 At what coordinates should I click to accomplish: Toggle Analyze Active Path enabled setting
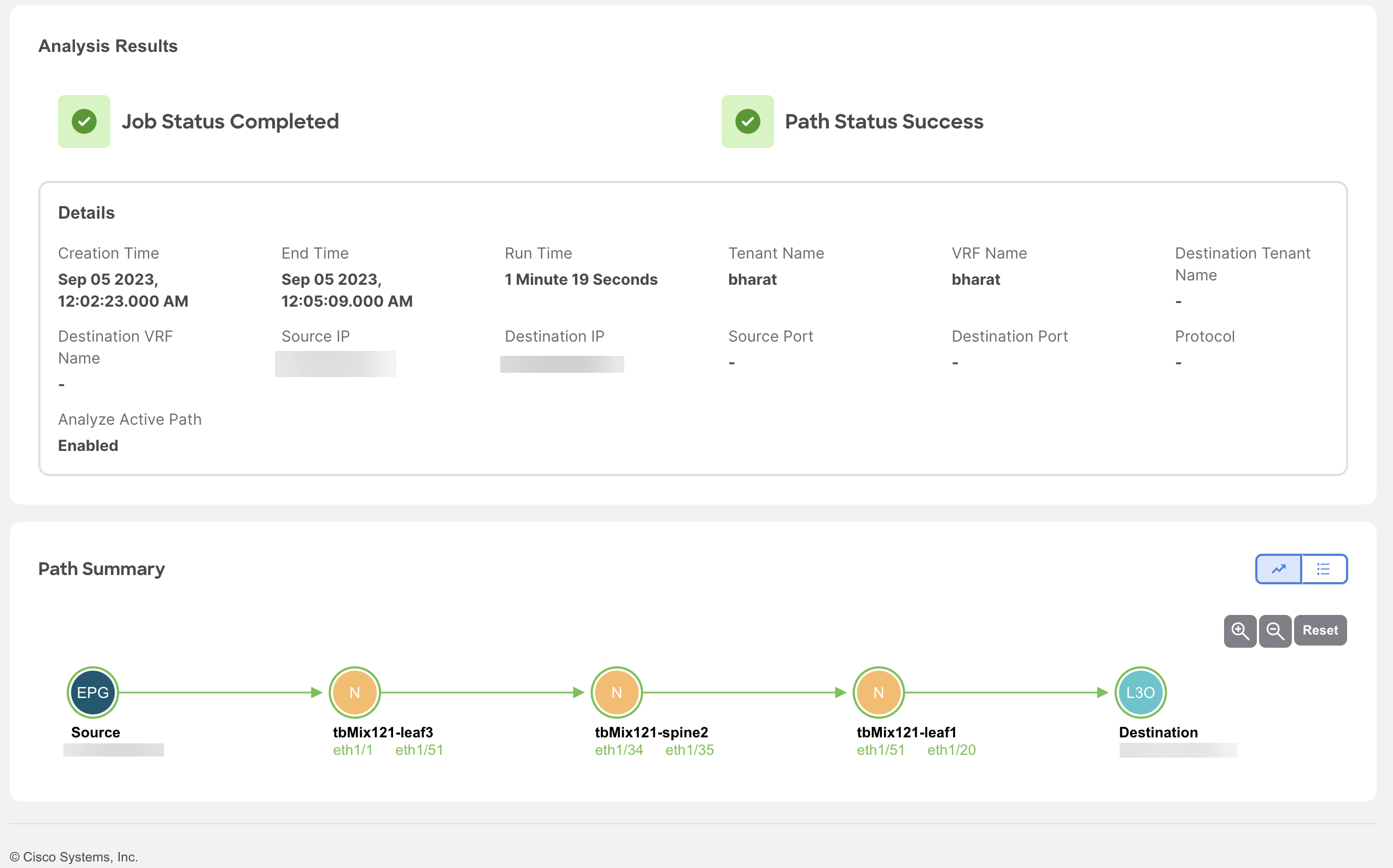[x=88, y=445]
